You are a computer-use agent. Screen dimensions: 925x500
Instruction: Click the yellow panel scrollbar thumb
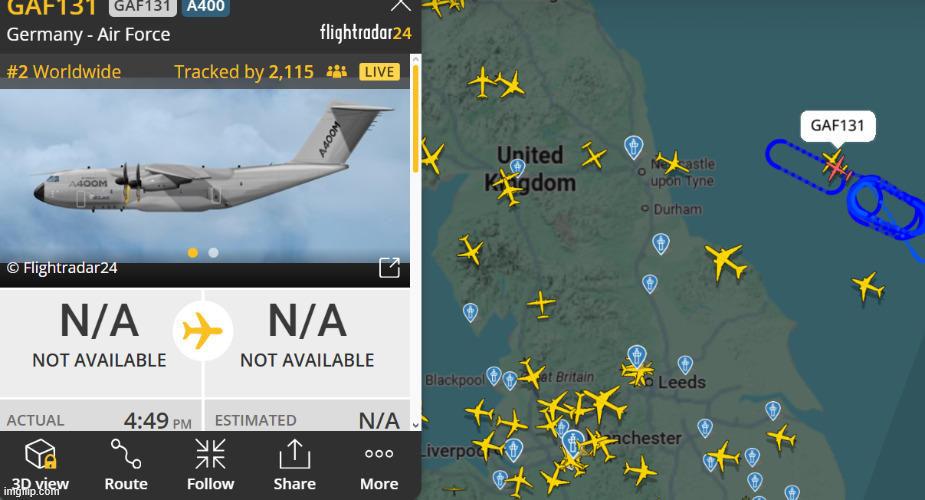point(415,118)
